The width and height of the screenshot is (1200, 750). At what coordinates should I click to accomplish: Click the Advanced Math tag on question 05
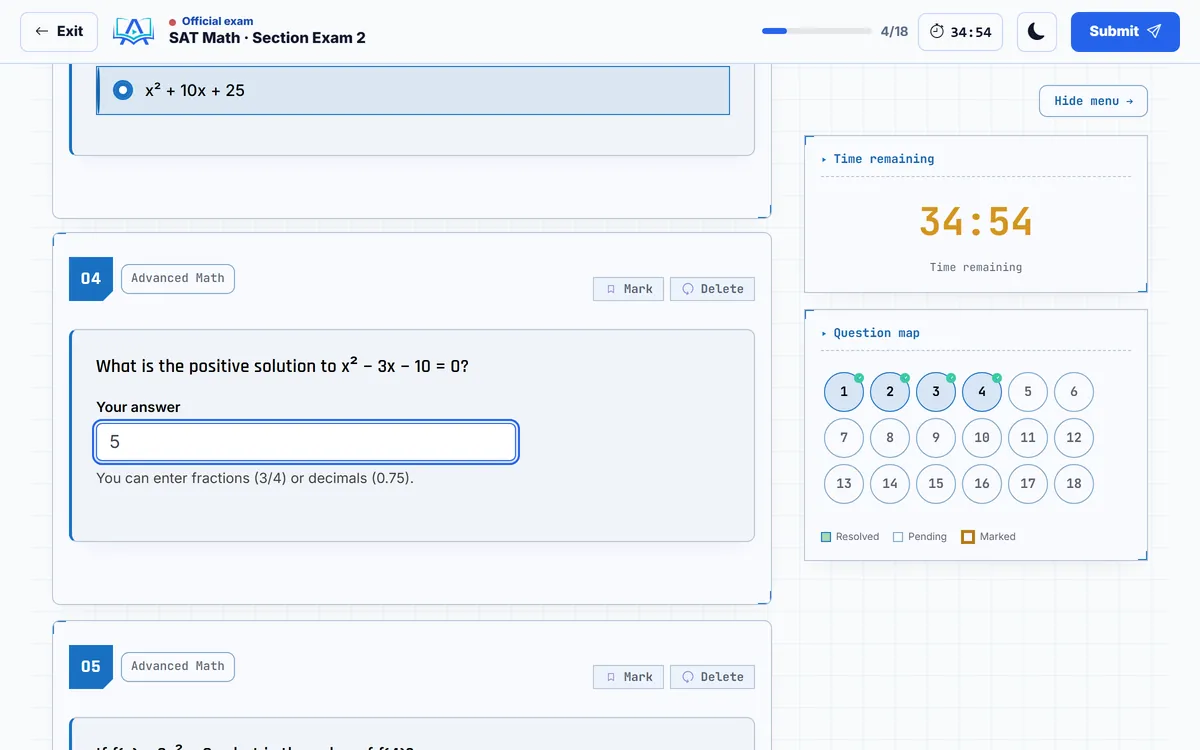pyautogui.click(x=178, y=666)
